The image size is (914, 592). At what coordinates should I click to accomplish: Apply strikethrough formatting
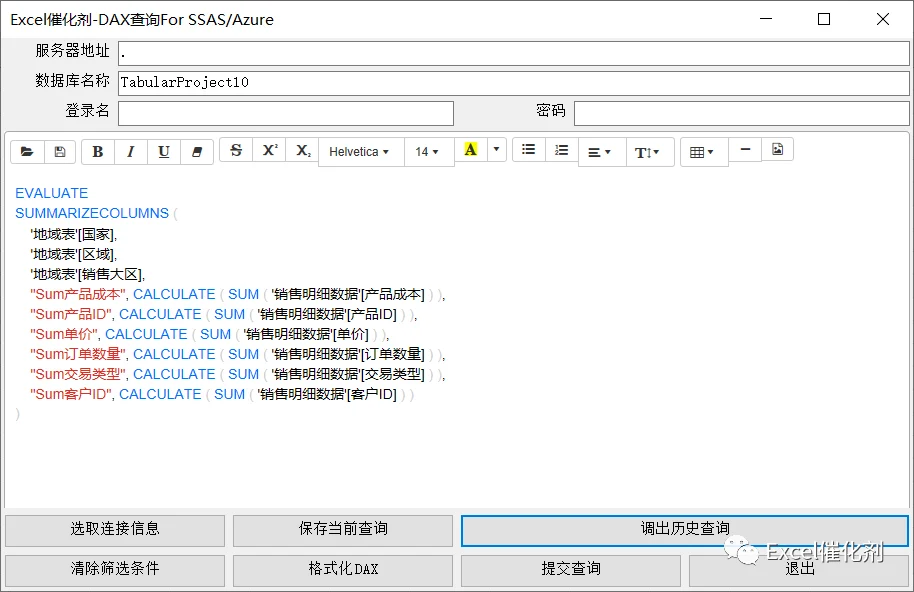[x=236, y=150]
